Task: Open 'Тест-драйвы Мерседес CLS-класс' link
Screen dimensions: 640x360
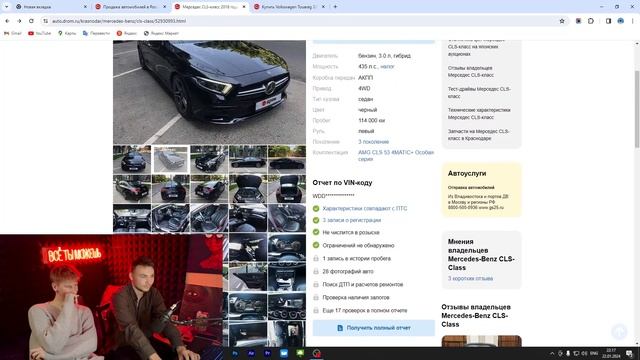Action: coord(479,93)
